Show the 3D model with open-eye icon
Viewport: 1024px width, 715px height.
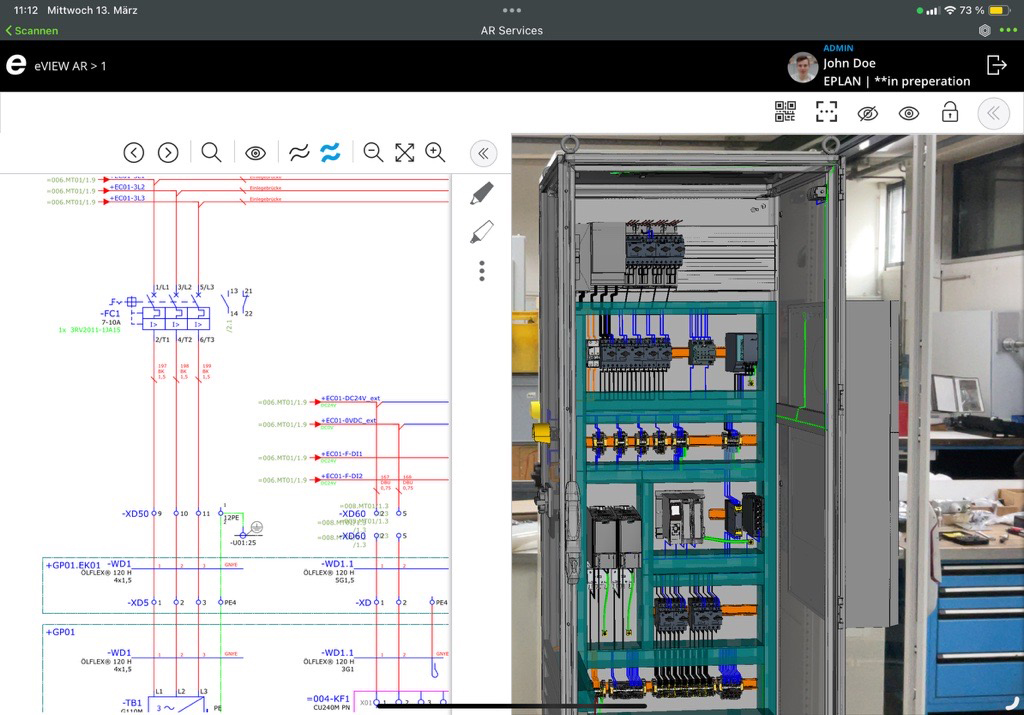click(x=908, y=113)
